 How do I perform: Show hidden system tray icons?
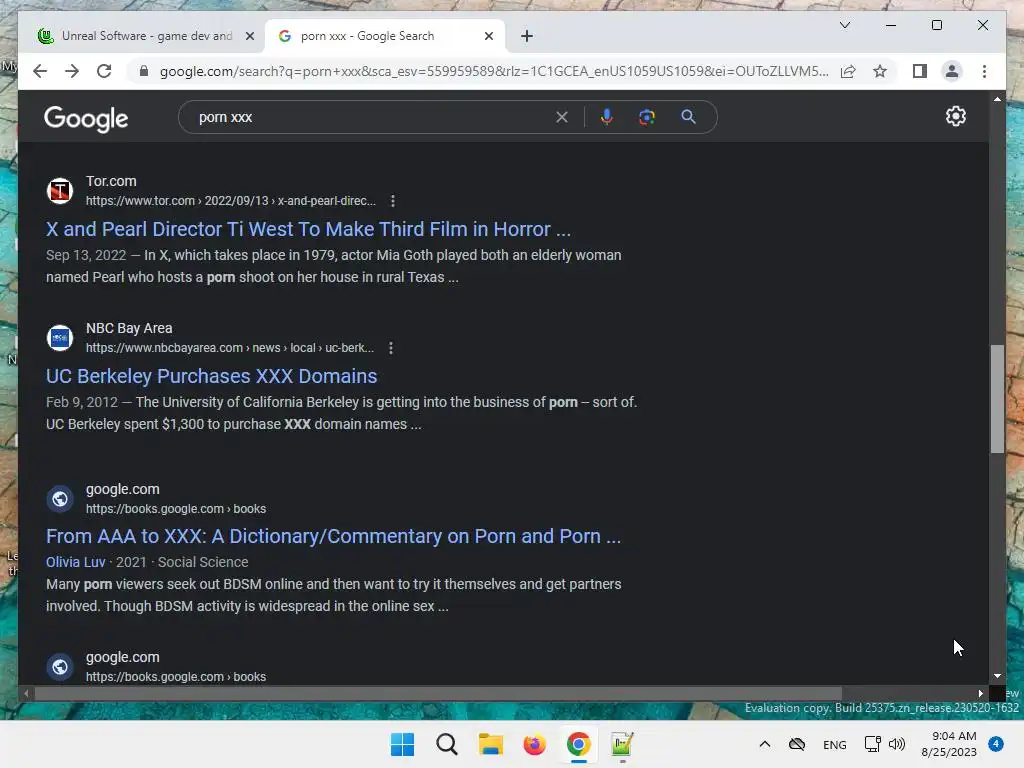tap(765, 744)
